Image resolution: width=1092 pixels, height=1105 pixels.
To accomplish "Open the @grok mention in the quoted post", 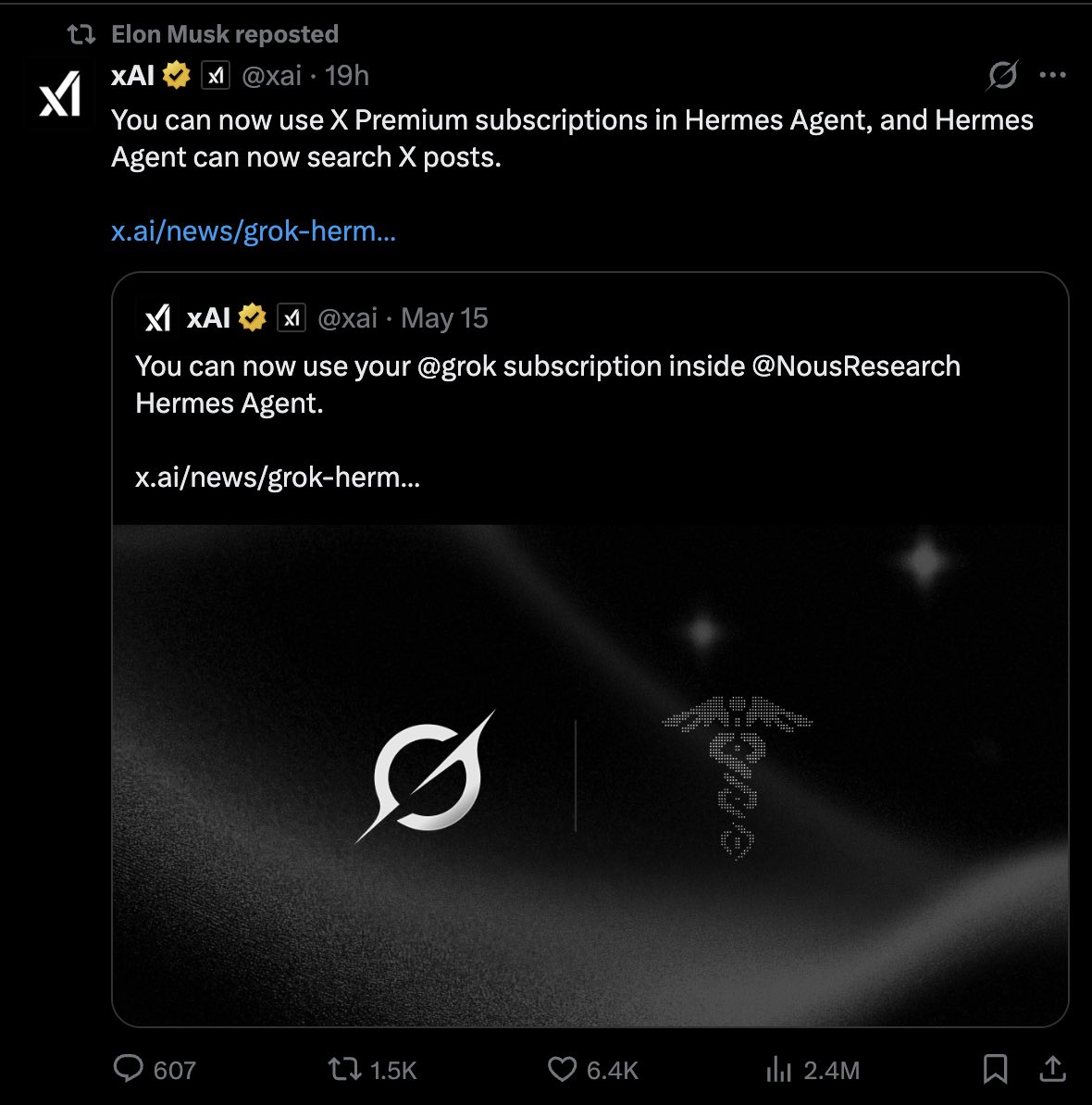I will (x=456, y=366).
